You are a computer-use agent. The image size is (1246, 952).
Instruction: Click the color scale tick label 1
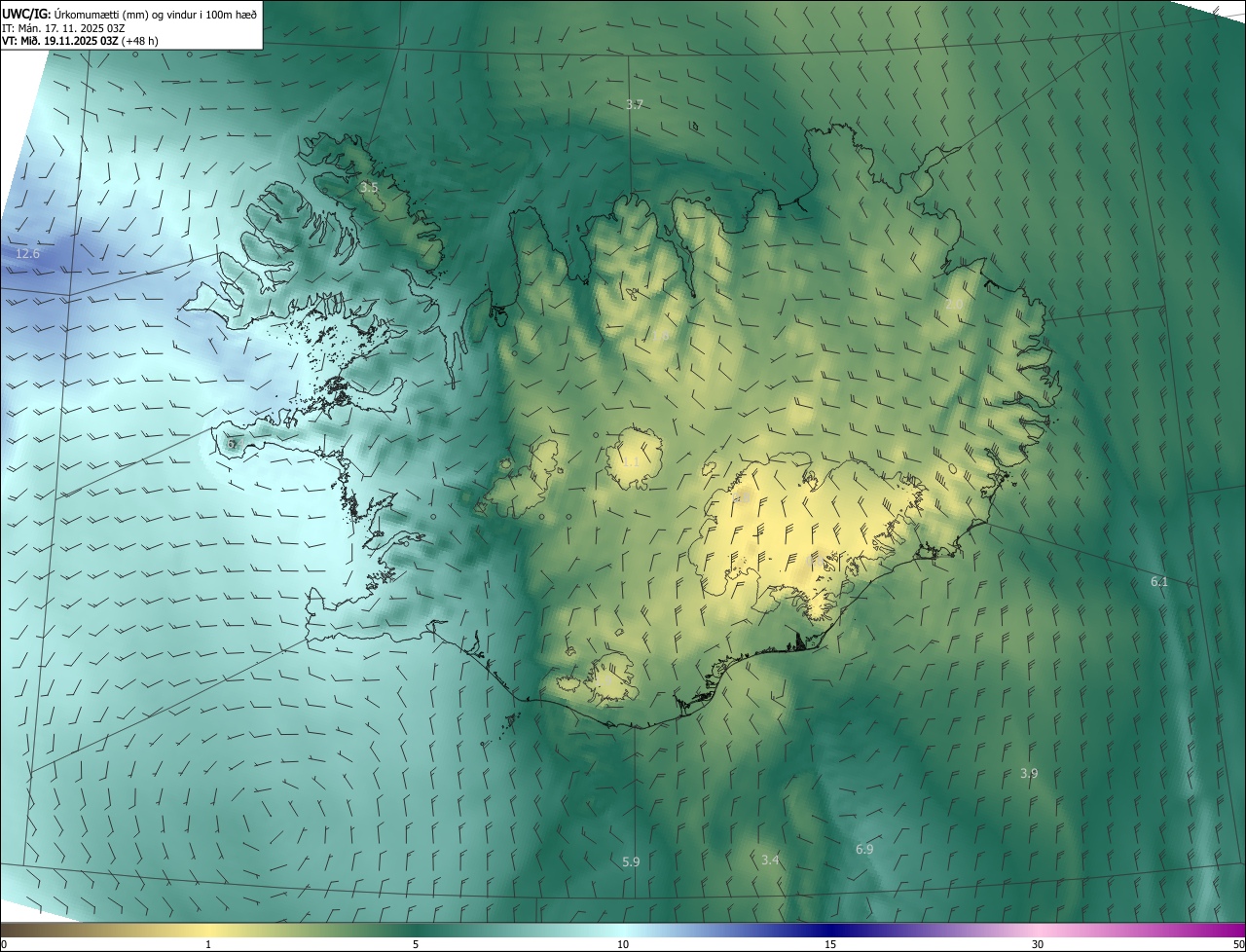208,945
